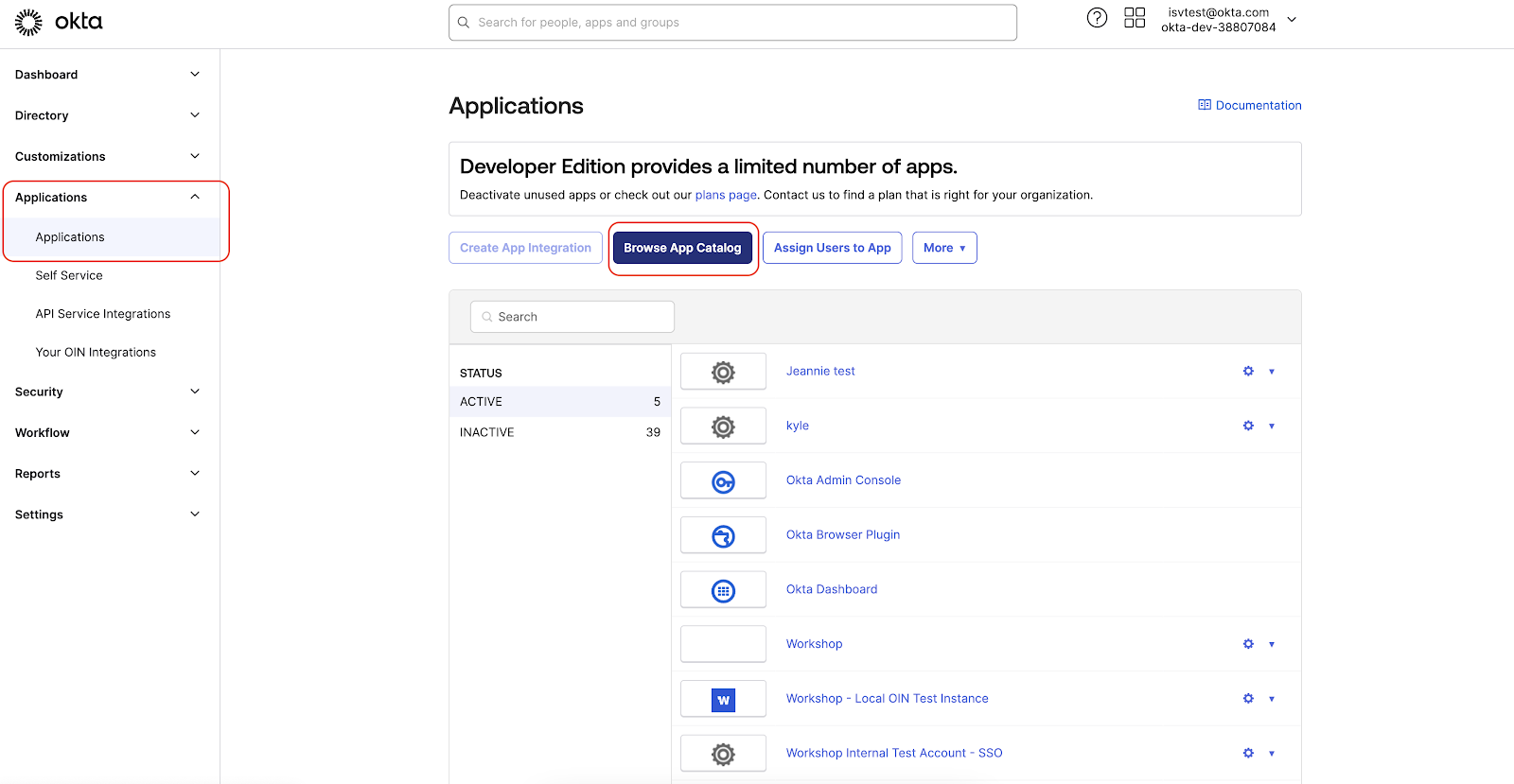Click the Jeannie test app gear logo
This screenshot has height=784, width=1514.
coord(723,372)
